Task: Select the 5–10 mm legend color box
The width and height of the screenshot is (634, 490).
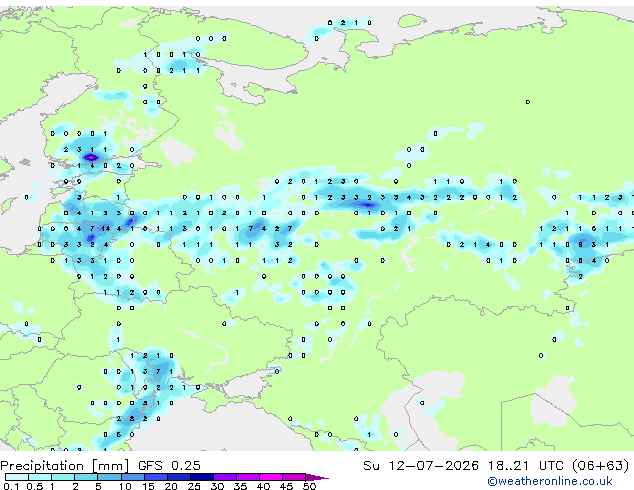Action: 109,477
